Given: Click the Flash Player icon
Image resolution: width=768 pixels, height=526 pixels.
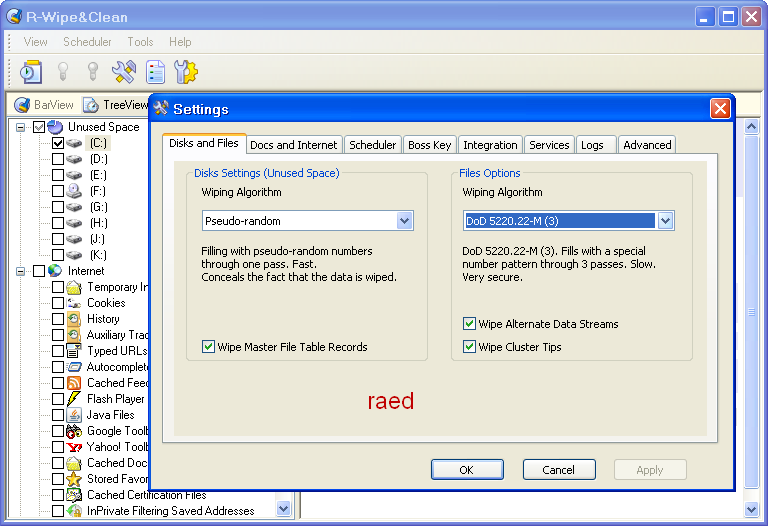Looking at the screenshot, I should click(x=74, y=399).
